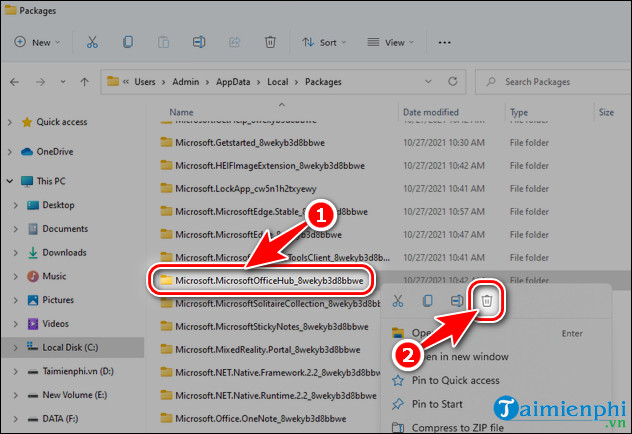Click the Share icon in top toolbar
The image size is (632, 434).
coord(235,42)
